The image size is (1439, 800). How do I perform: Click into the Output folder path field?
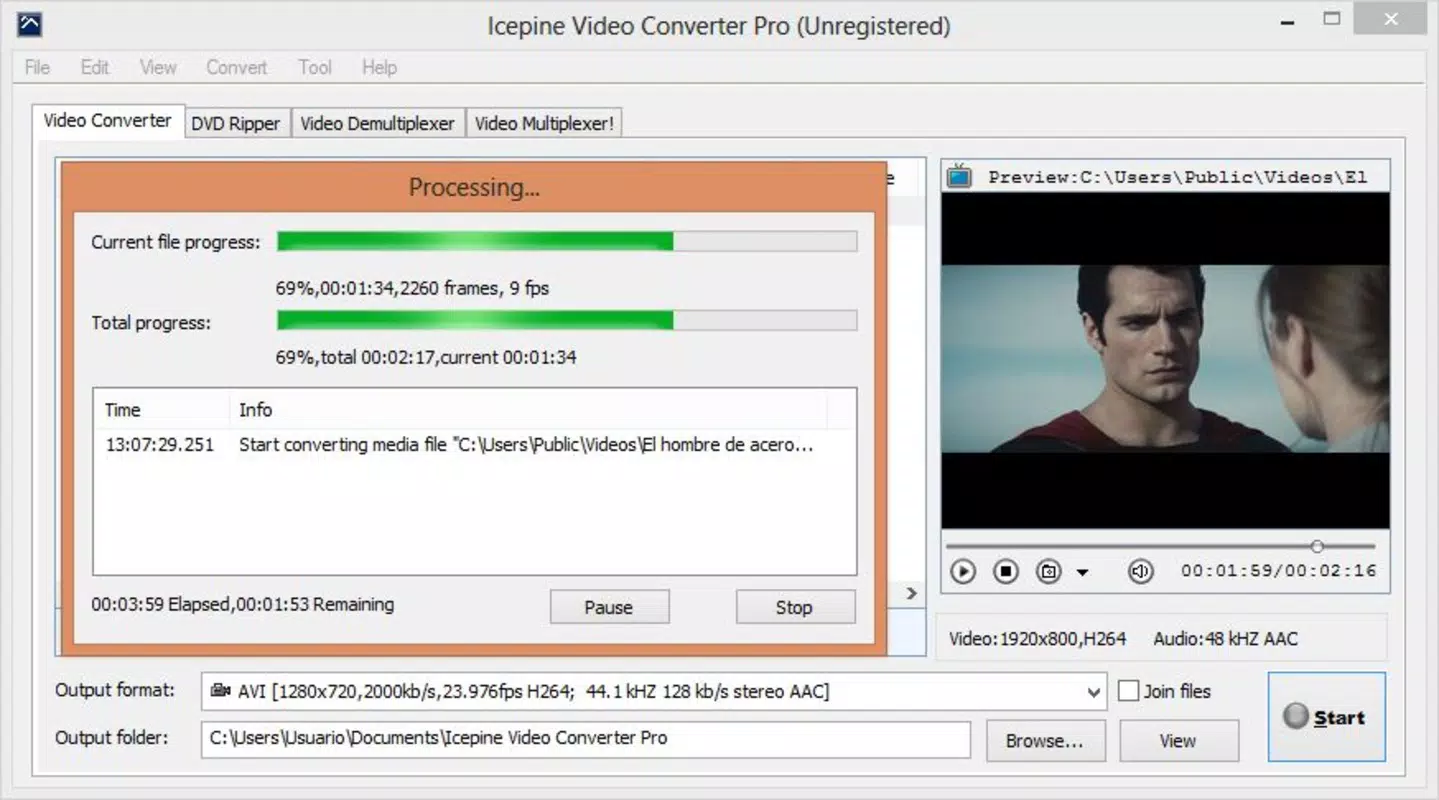585,739
